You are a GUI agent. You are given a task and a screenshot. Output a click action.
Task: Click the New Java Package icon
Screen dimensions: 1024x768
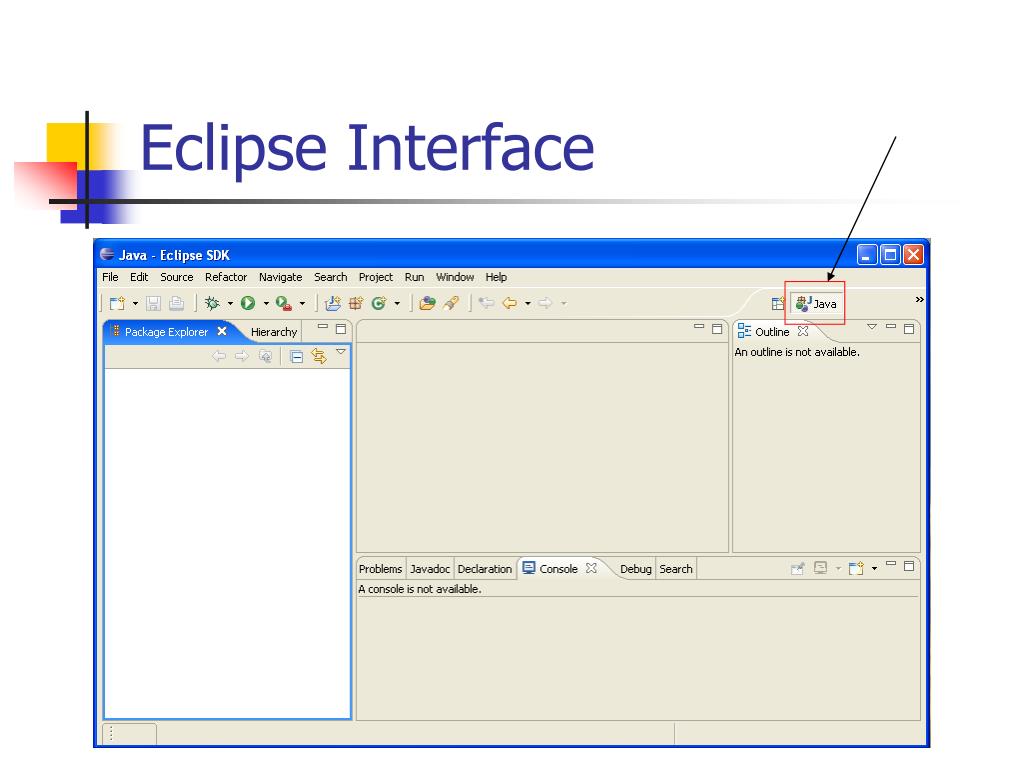coord(356,303)
